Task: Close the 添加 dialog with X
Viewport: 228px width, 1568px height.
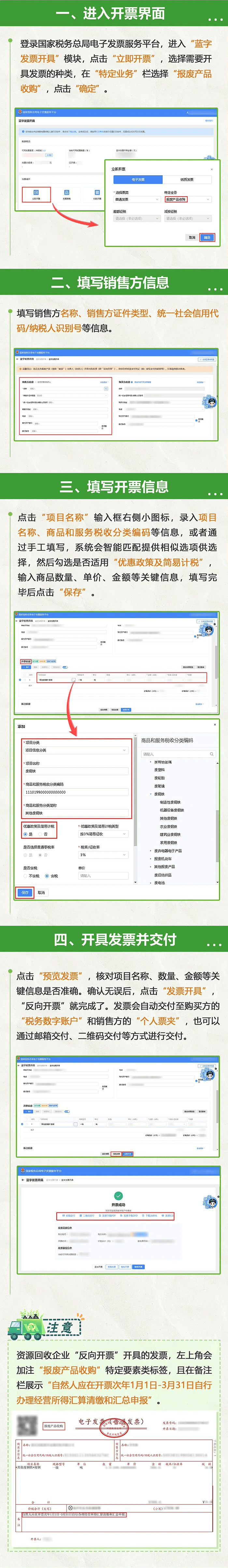Action: click(215, 725)
